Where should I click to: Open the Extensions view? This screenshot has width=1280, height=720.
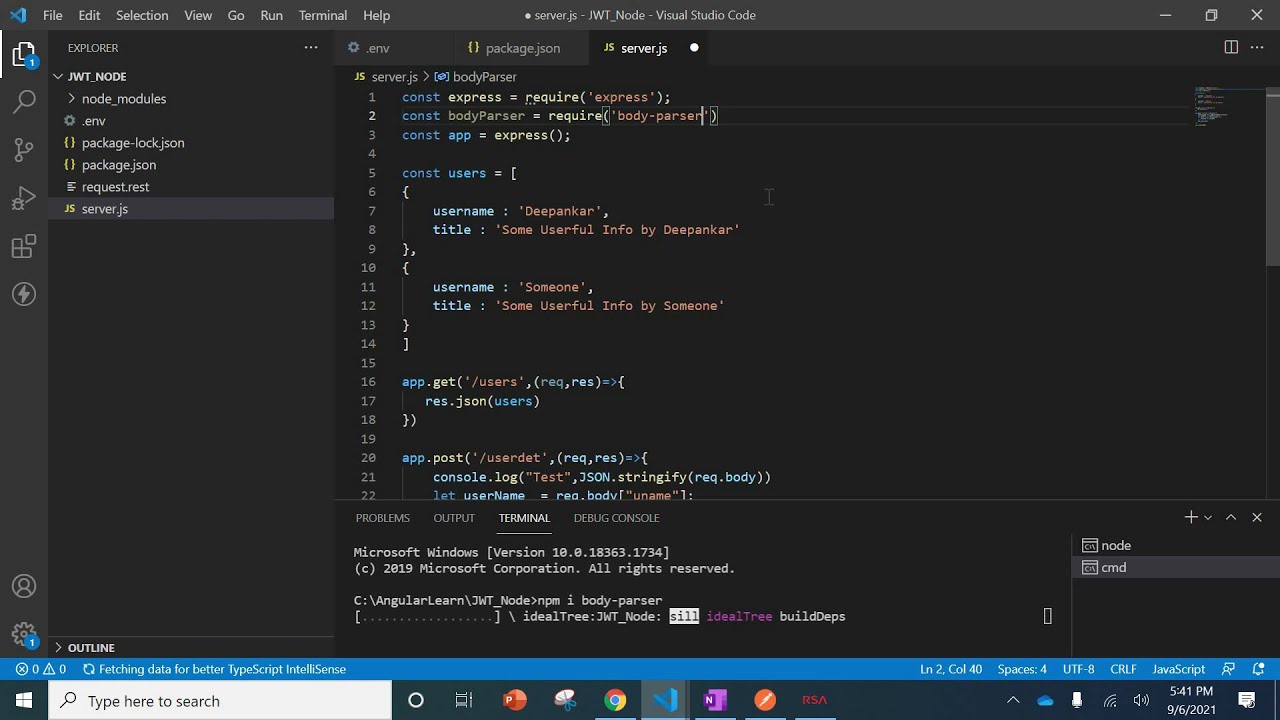[24, 246]
